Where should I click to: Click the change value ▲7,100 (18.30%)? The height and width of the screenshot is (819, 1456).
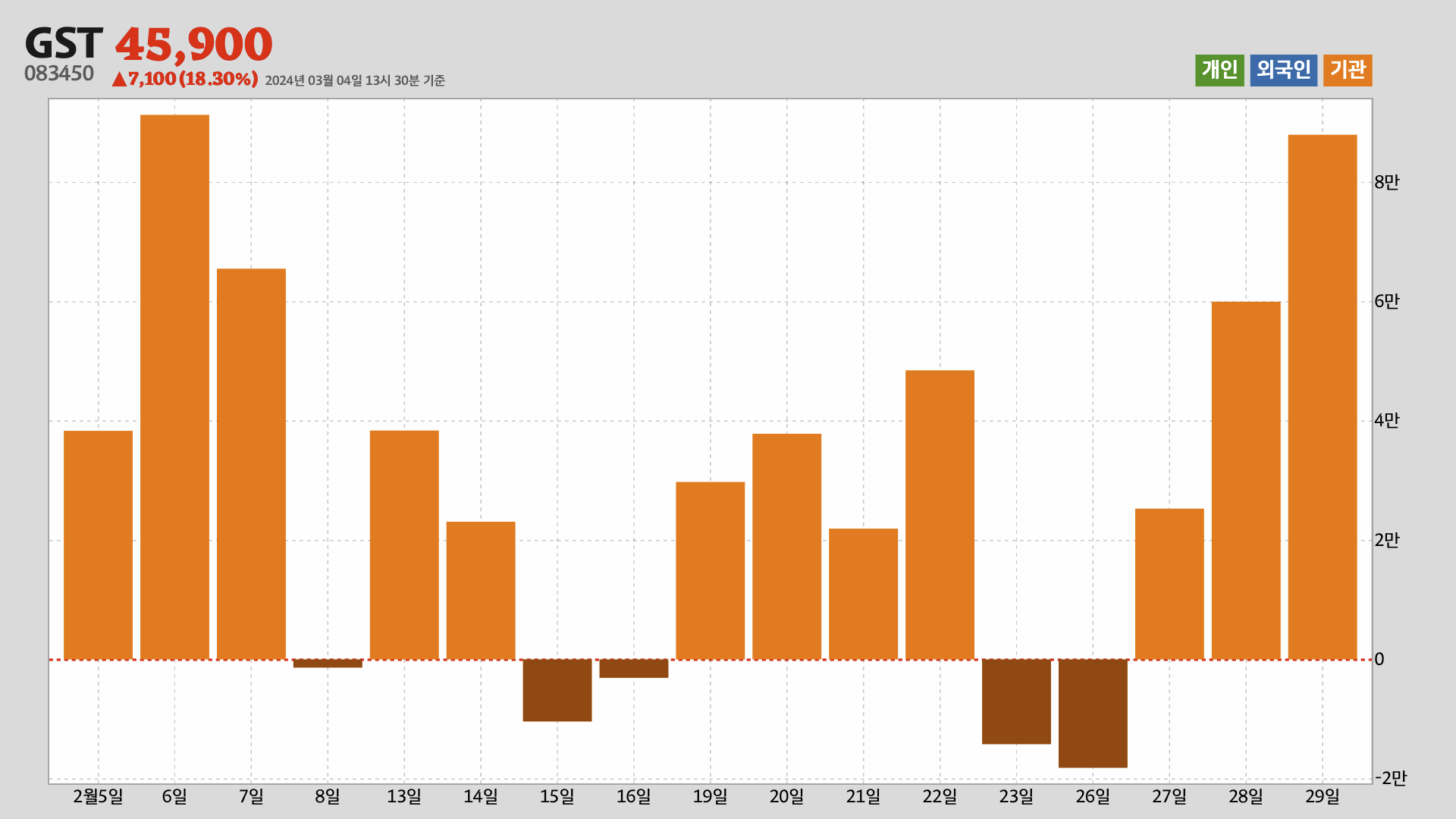point(185,79)
